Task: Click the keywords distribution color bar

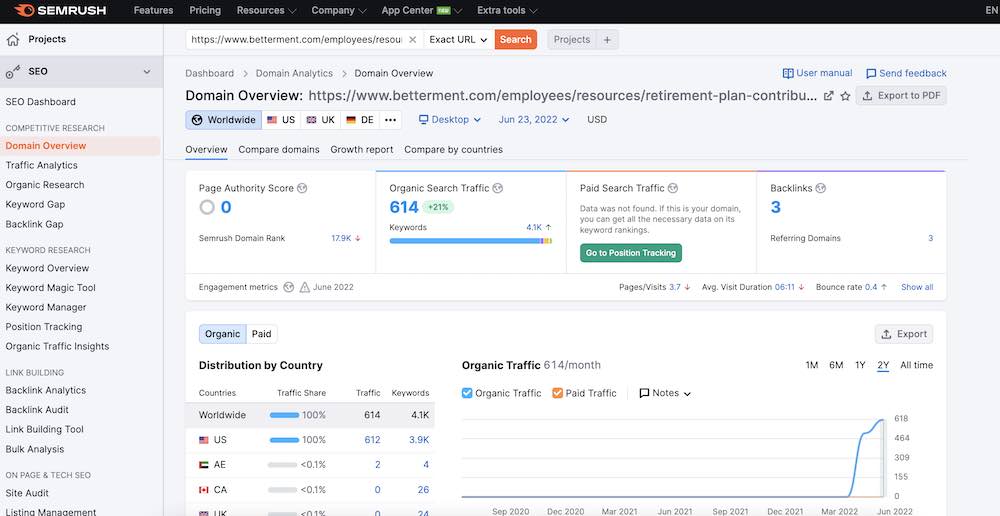Action: [471, 241]
